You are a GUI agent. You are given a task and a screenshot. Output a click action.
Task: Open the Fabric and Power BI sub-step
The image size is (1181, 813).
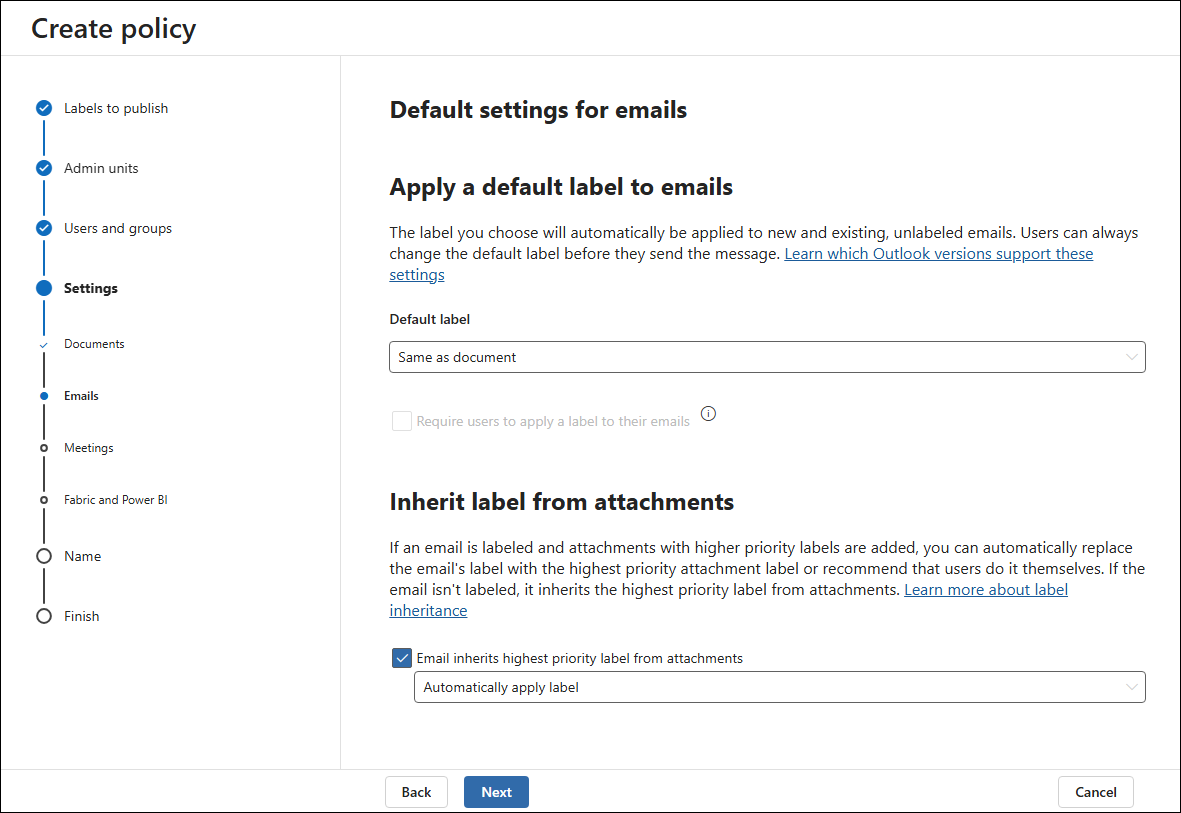[116, 500]
